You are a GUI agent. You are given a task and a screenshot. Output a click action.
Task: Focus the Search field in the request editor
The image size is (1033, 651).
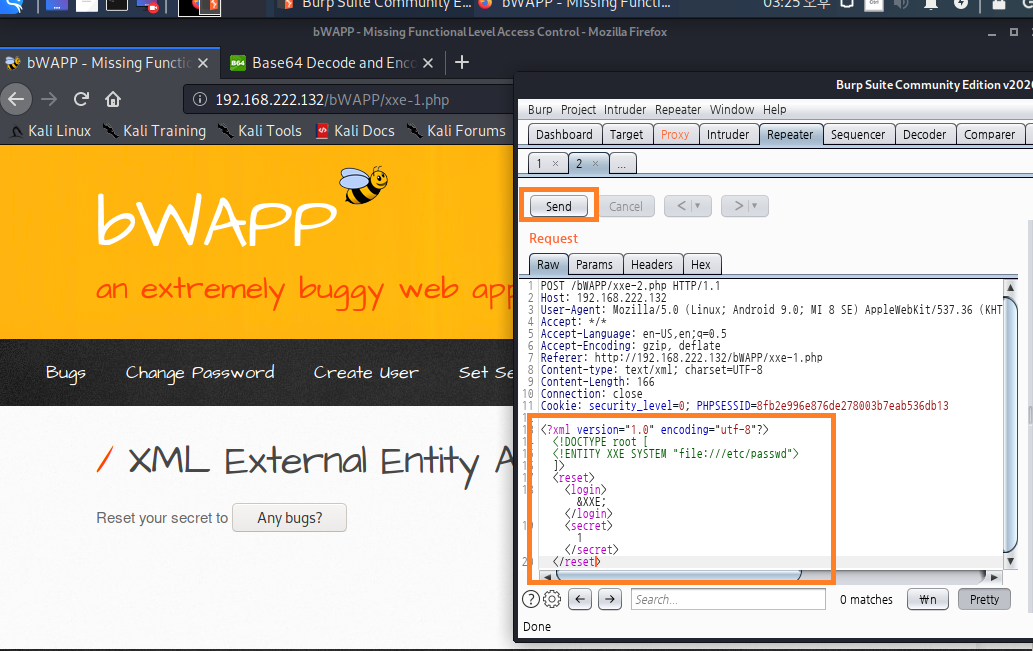pos(728,599)
